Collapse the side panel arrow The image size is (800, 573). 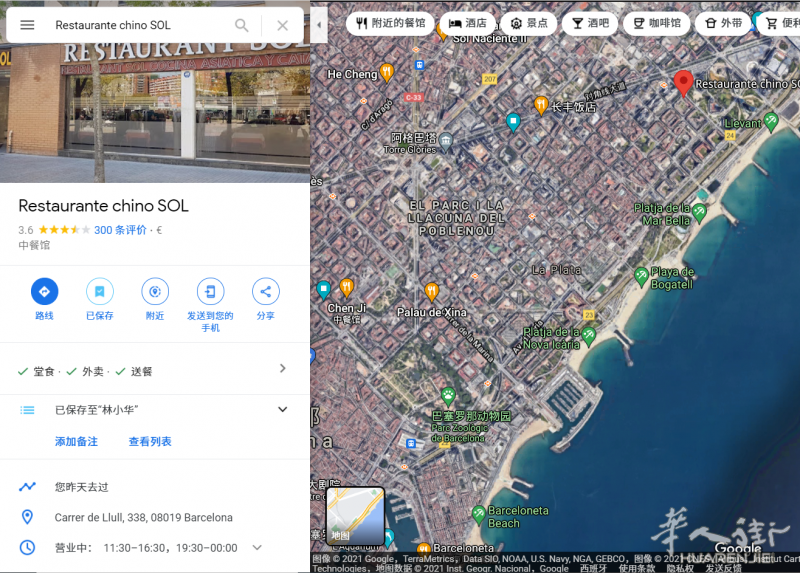pyautogui.click(x=319, y=24)
